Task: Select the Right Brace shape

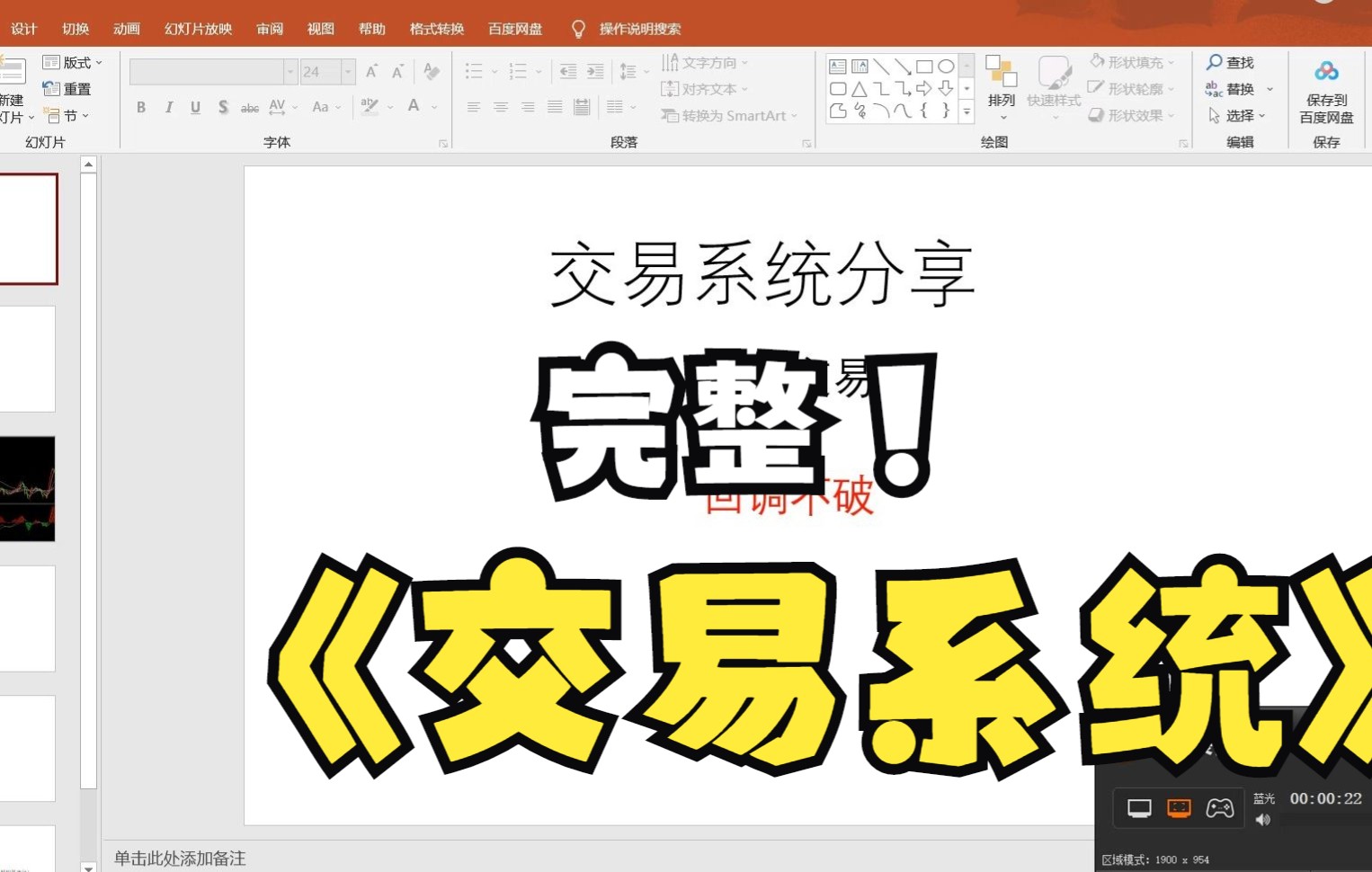Action: click(946, 111)
